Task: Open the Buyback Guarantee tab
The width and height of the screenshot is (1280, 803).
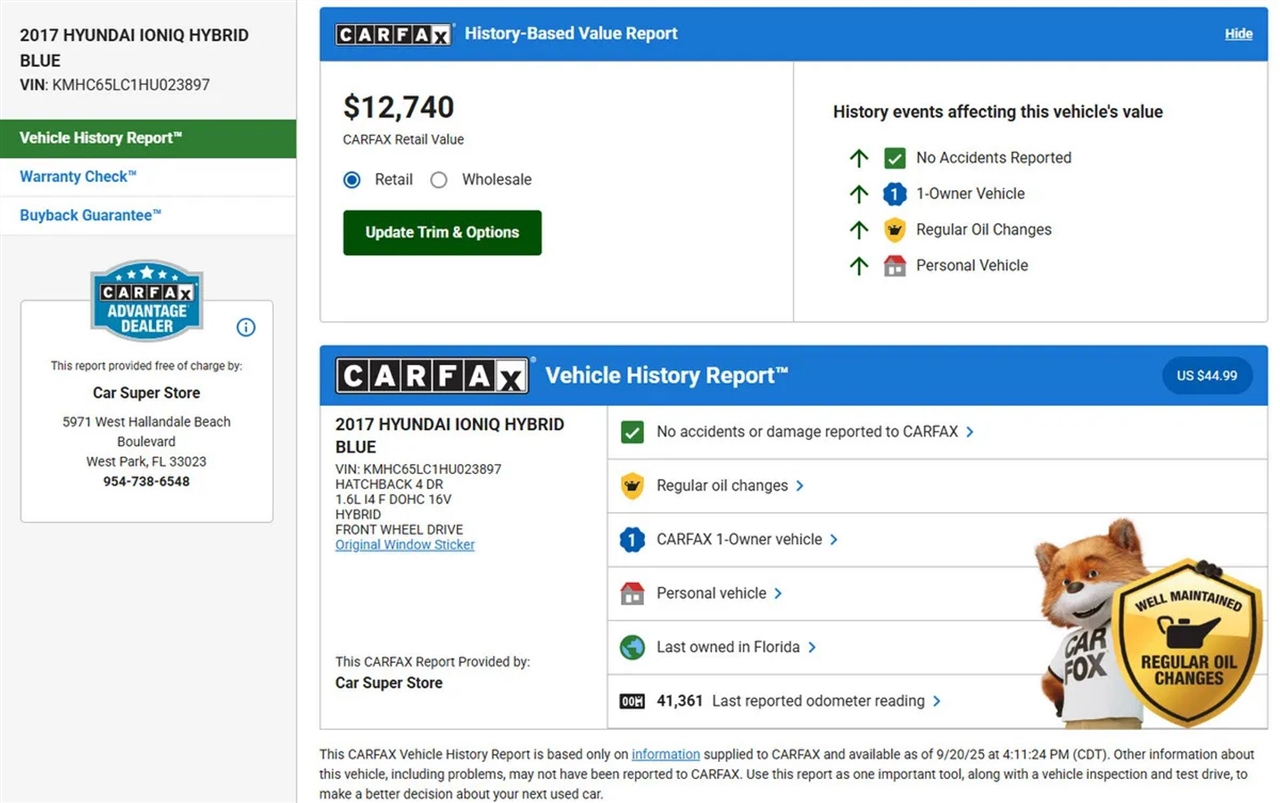Action: click(x=90, y=215)
